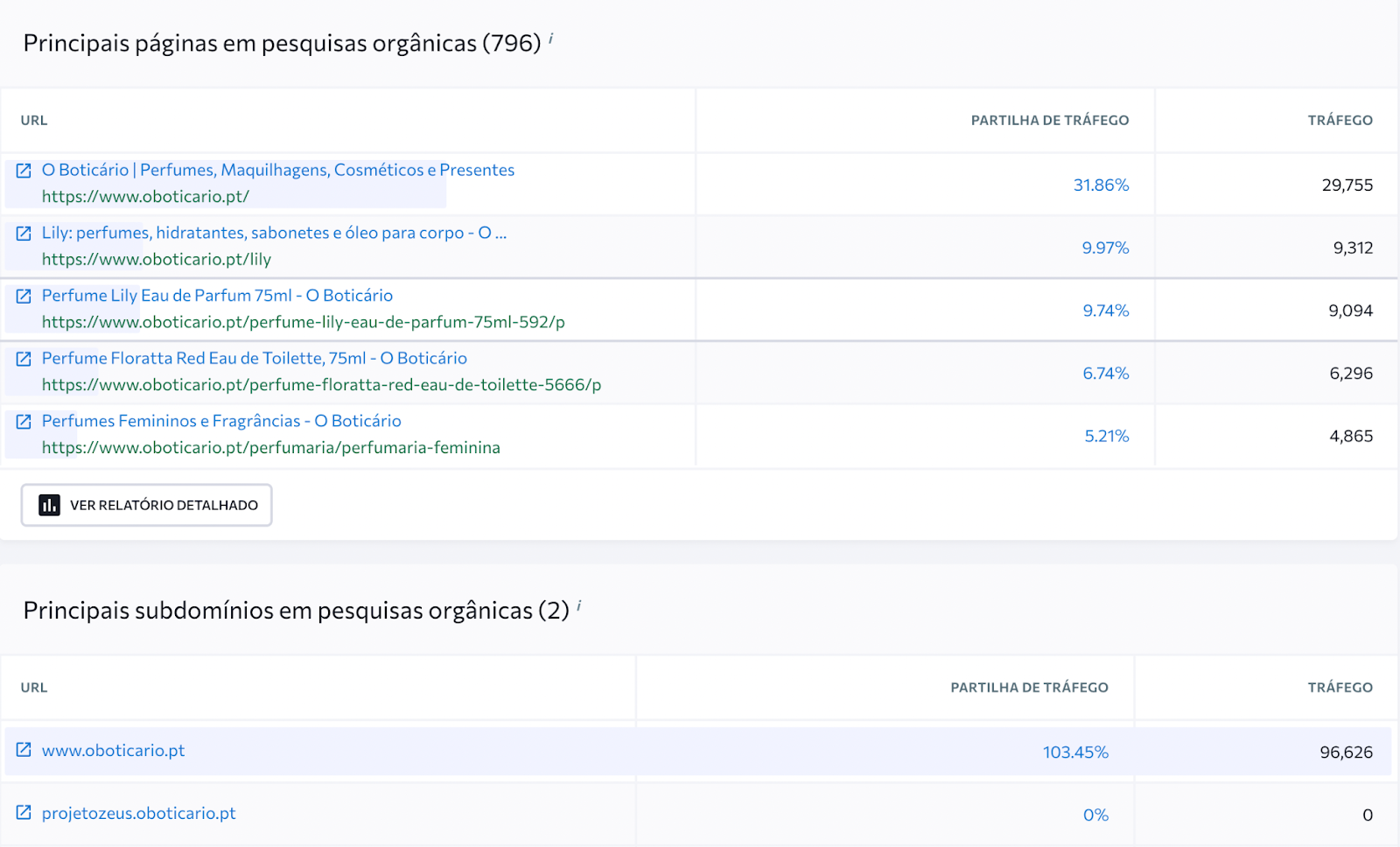Open external link icon for O Boticário homepage row
Screen dimensions: 1400x847
click(24, 171)
